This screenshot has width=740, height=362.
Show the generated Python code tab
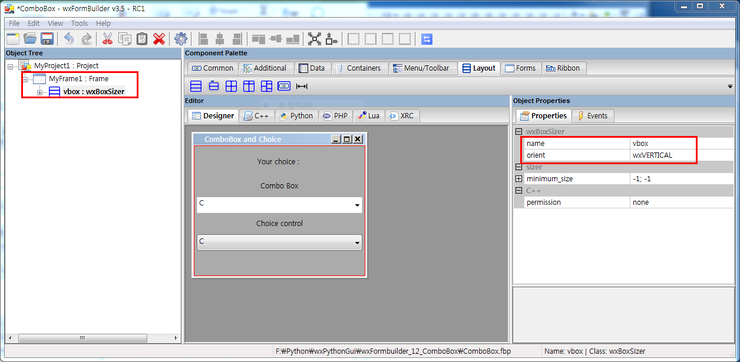pyautogui.click(x=296, y=116)
